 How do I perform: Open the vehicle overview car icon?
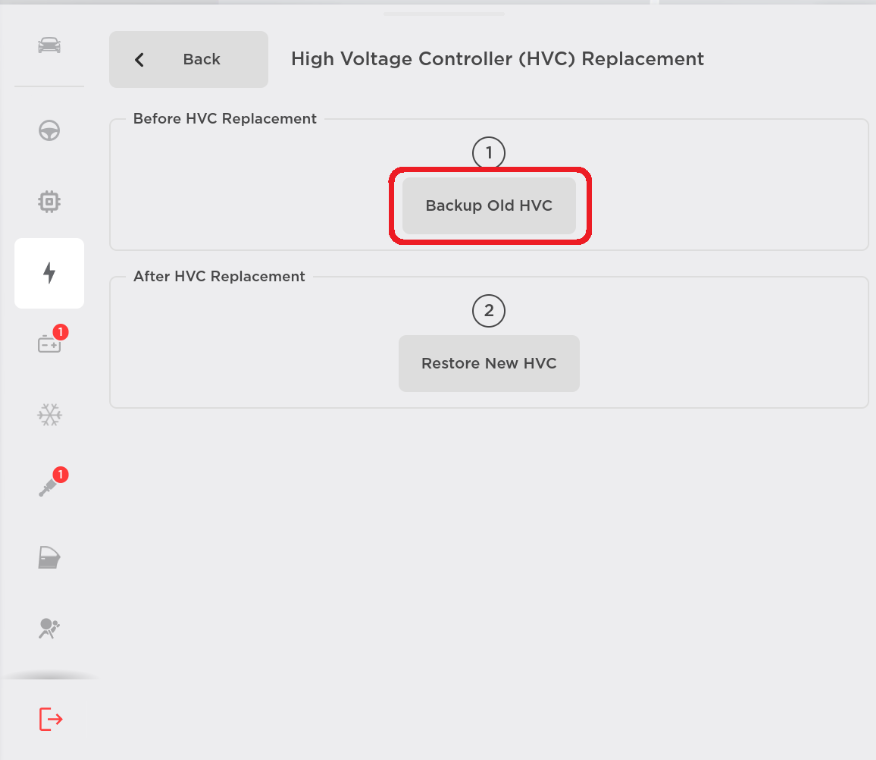[x=48, y=46]
